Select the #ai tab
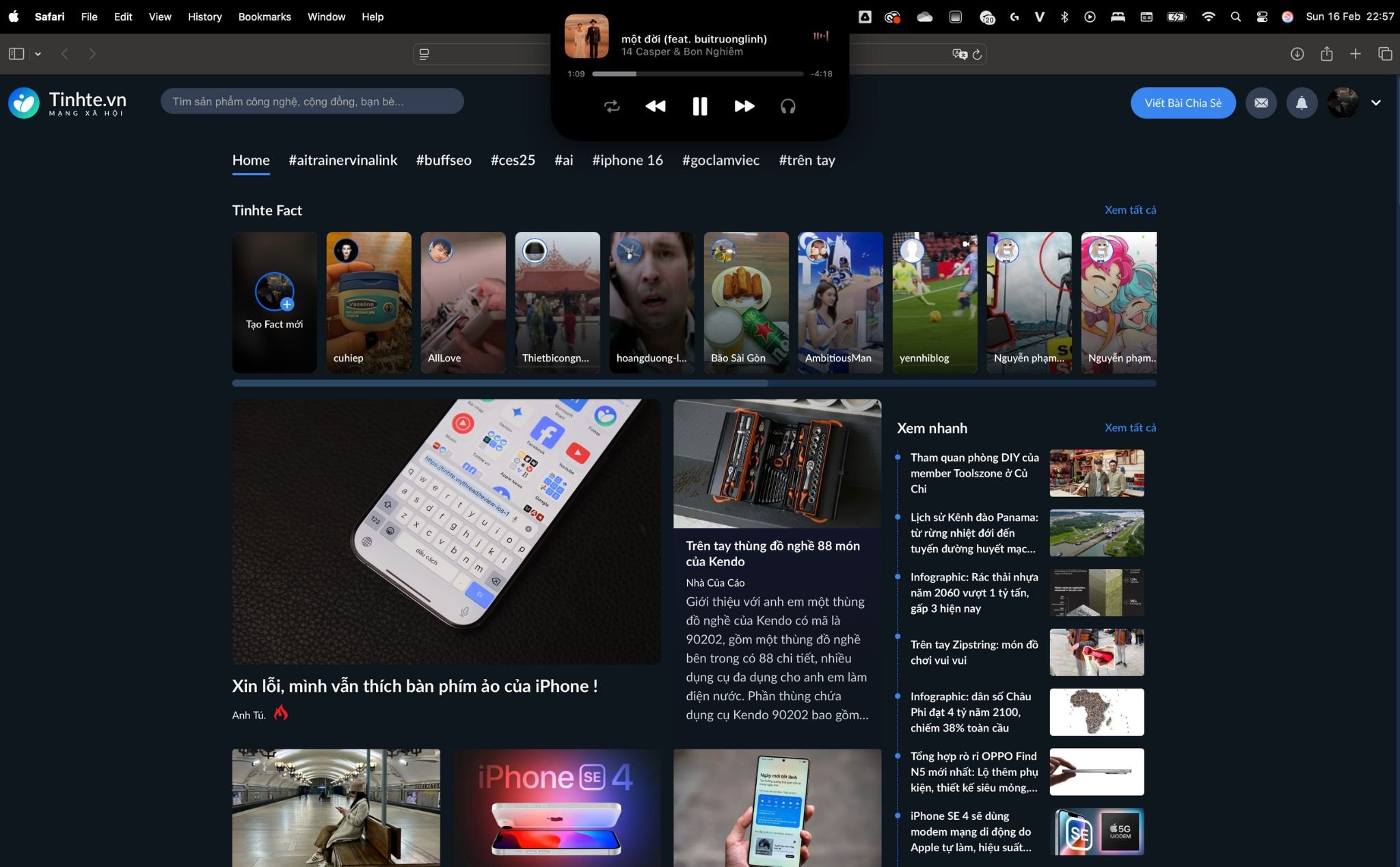 563,160
